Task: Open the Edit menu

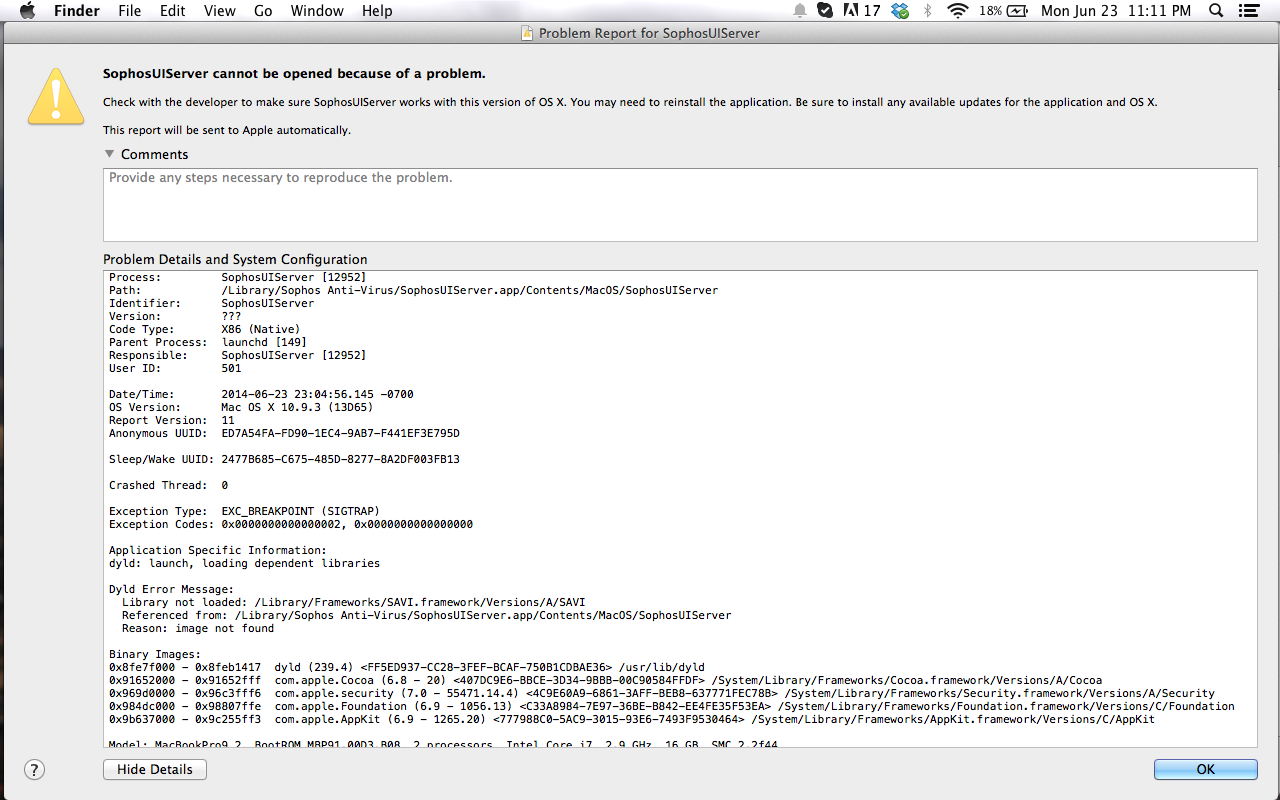Action: 173,11
